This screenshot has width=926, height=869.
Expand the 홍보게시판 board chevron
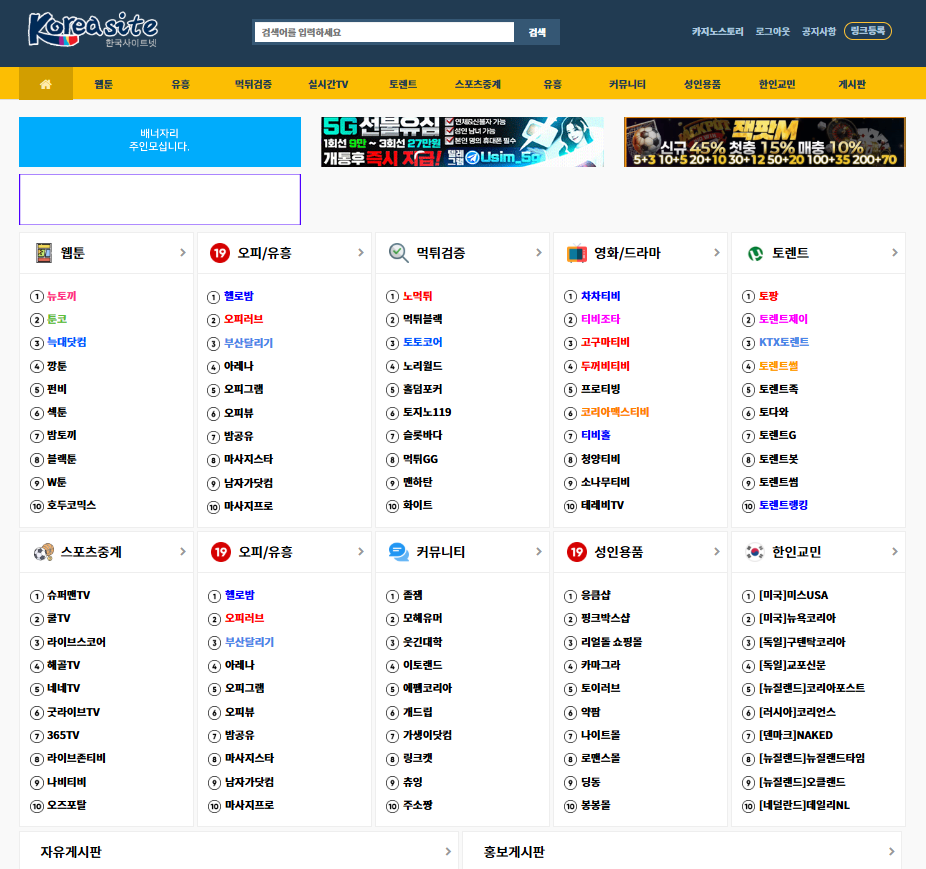coord(891,851)
